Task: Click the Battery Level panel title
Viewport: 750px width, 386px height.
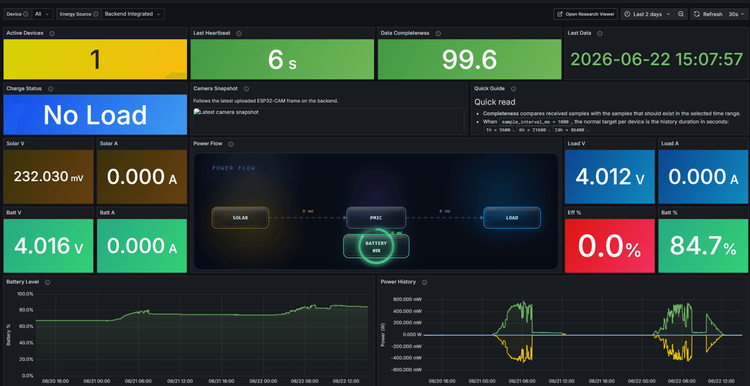Action: [22, 282]
